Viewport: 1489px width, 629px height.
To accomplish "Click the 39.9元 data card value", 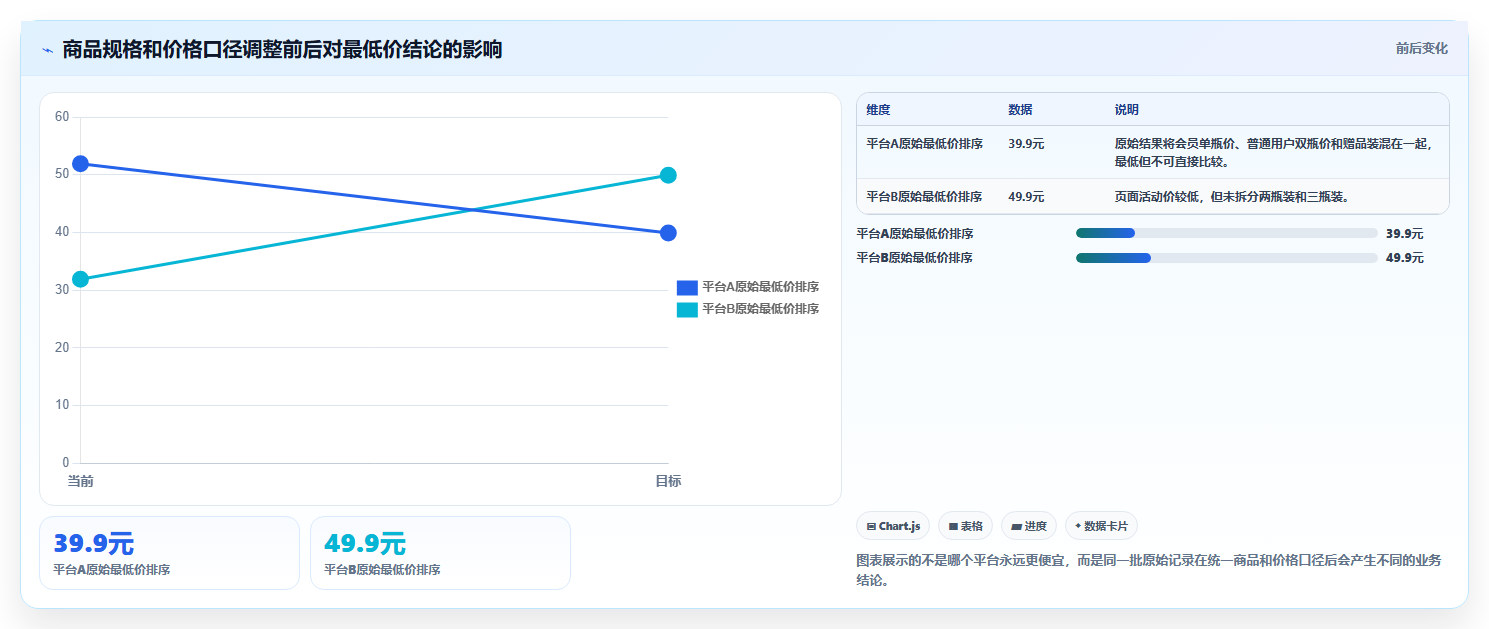I will (93, 544).
